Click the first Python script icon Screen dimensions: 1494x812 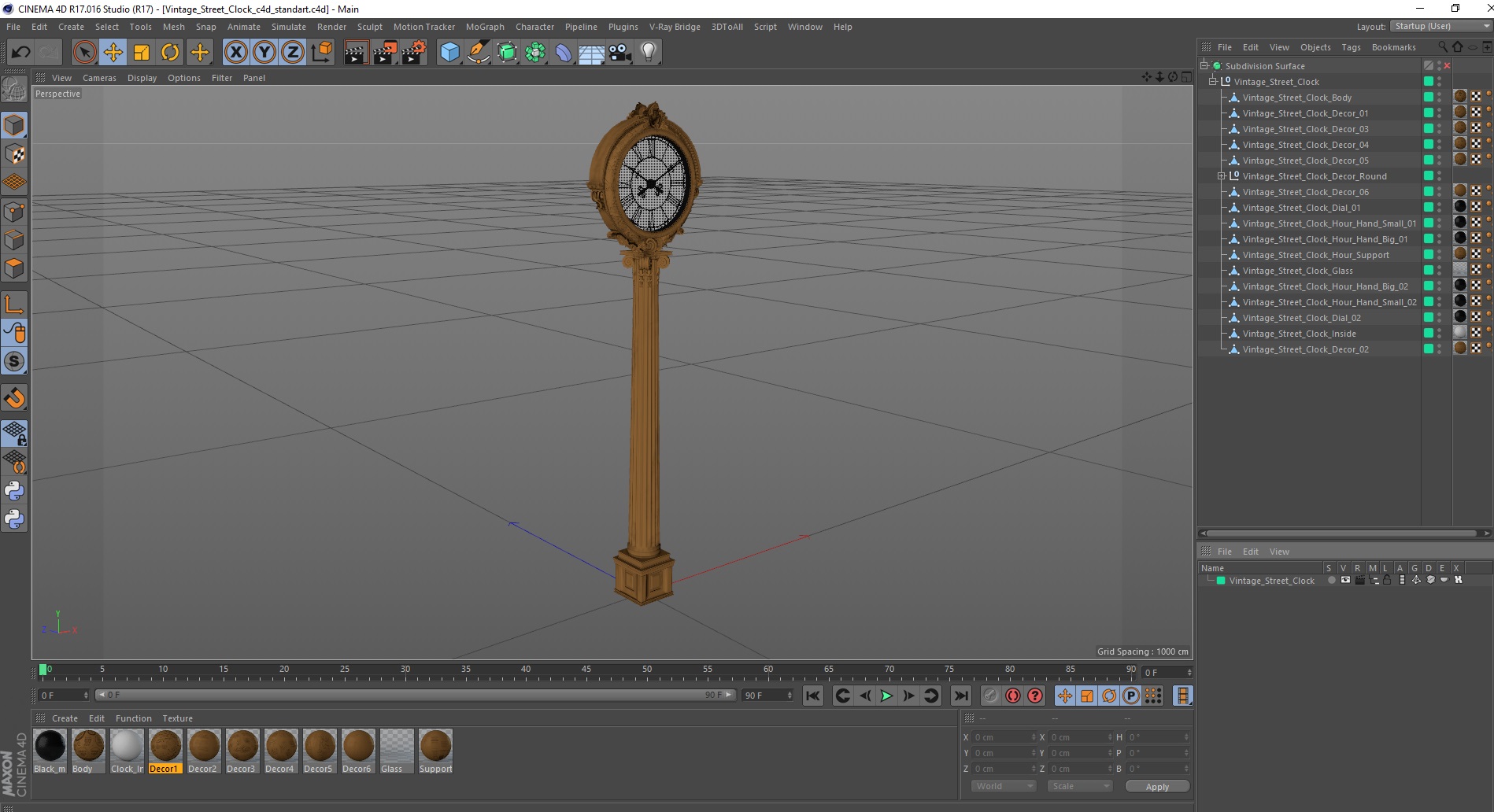pos(14,491)
